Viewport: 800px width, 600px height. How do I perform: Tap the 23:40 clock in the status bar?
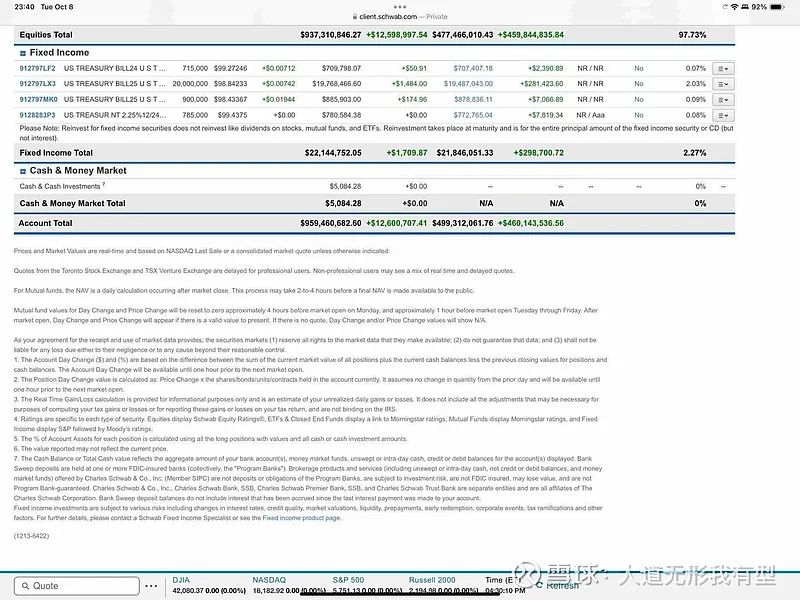[x=24, y=7]
